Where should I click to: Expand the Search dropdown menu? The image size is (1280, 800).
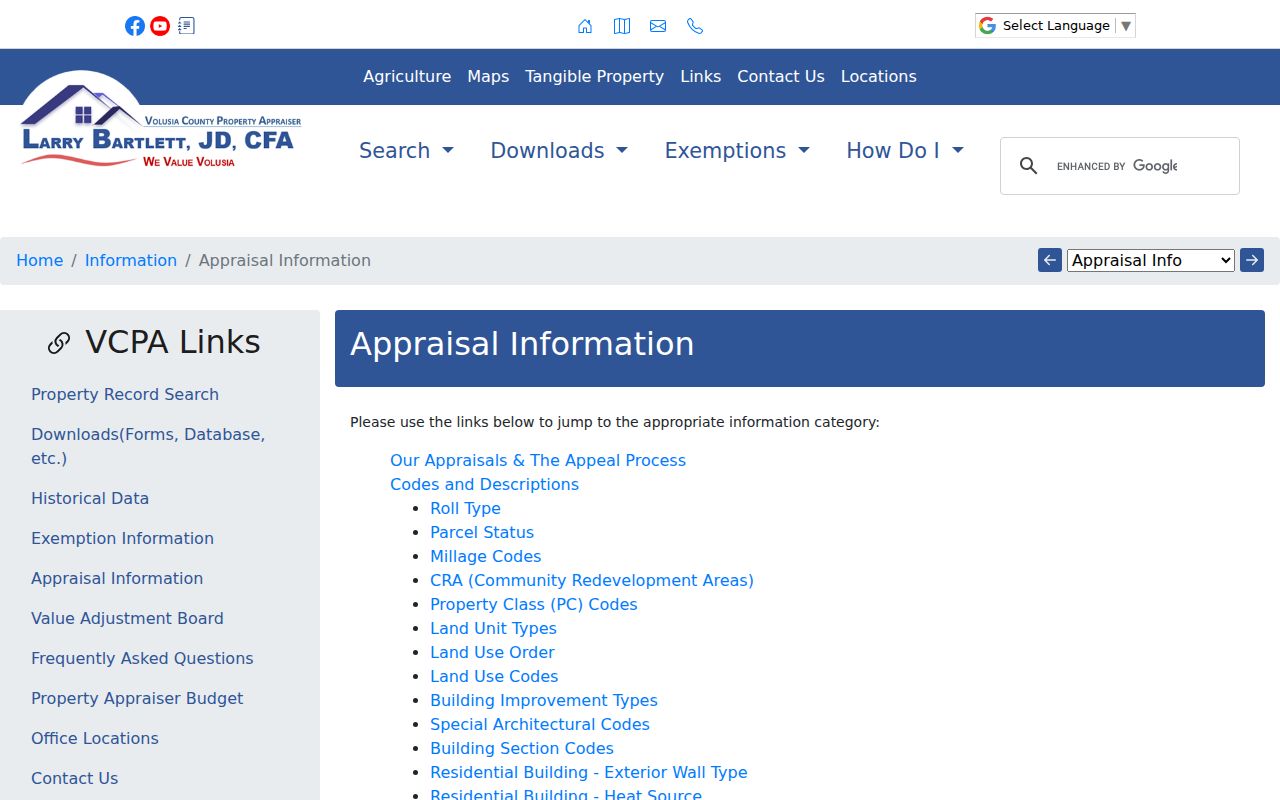(x=406, y=151)
